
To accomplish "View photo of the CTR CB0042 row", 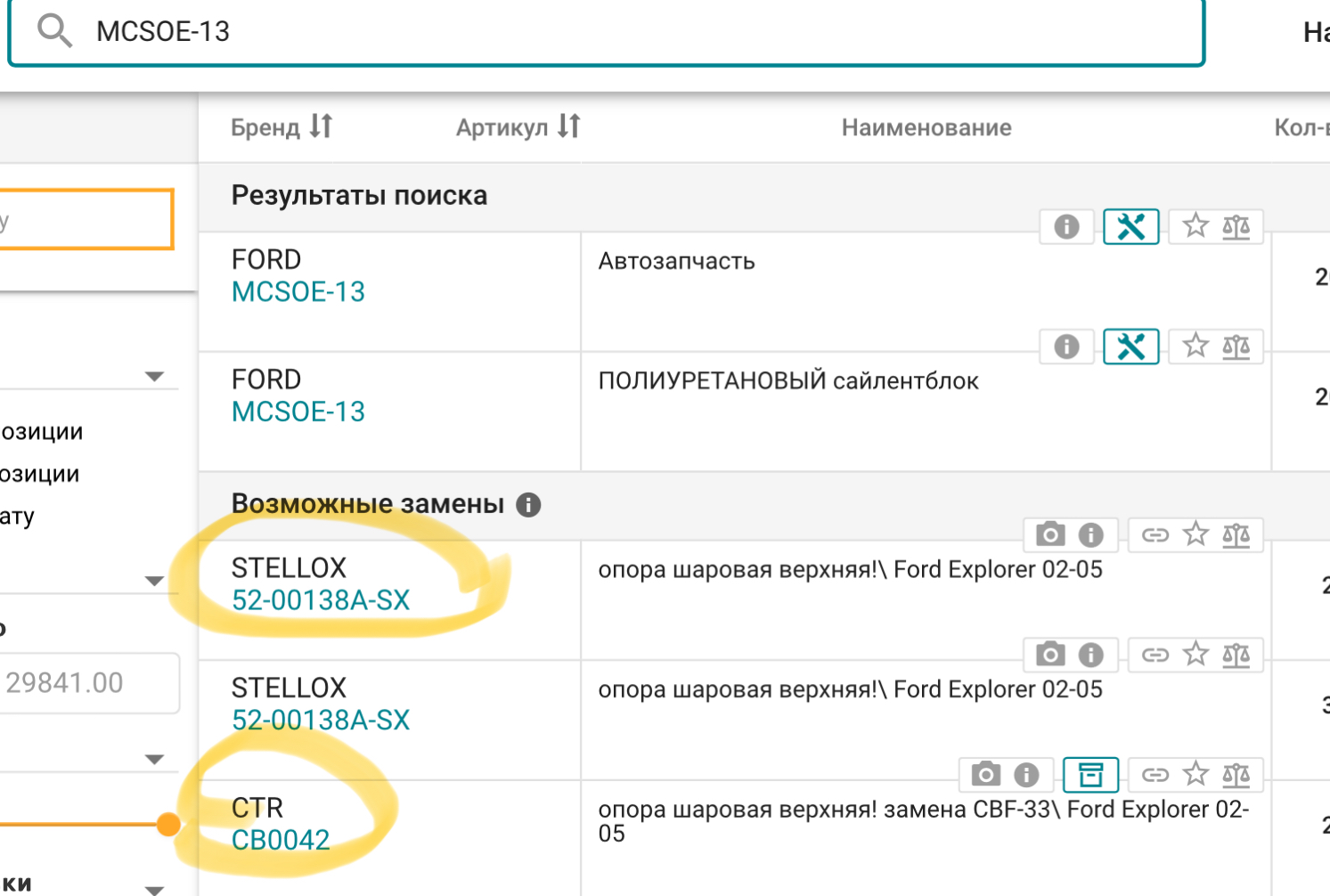I will point(985,774).
